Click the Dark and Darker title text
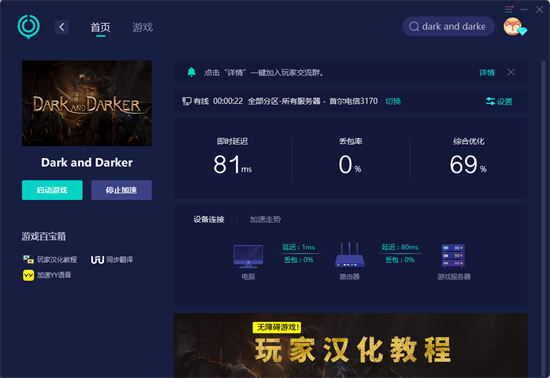 [x=87, y=162]
